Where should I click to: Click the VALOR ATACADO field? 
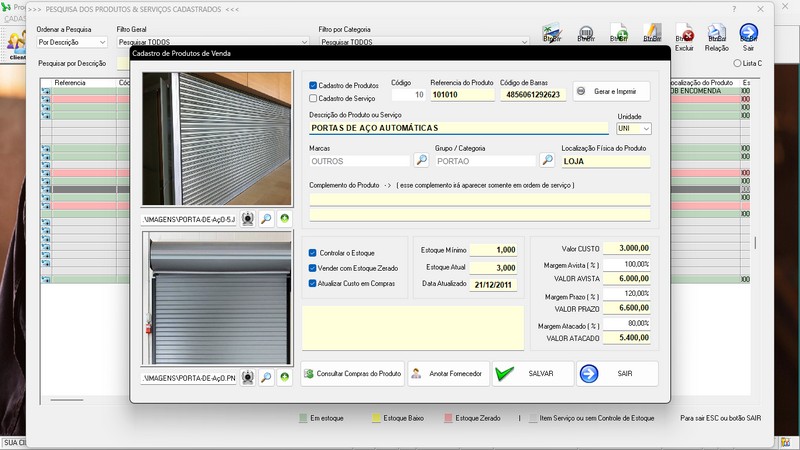click(627, 338)
